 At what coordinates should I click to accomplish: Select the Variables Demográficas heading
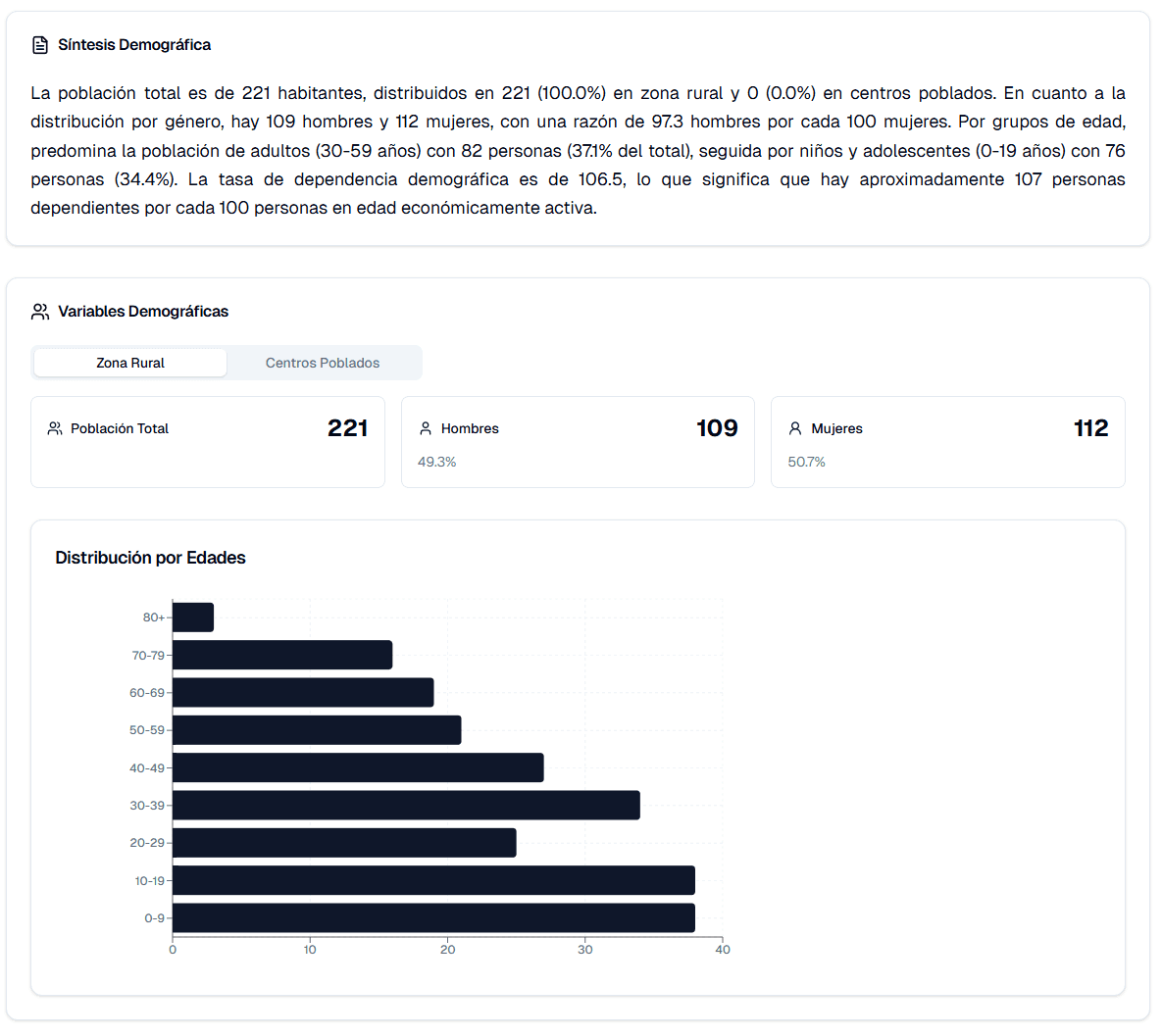[x=143, y=312]
